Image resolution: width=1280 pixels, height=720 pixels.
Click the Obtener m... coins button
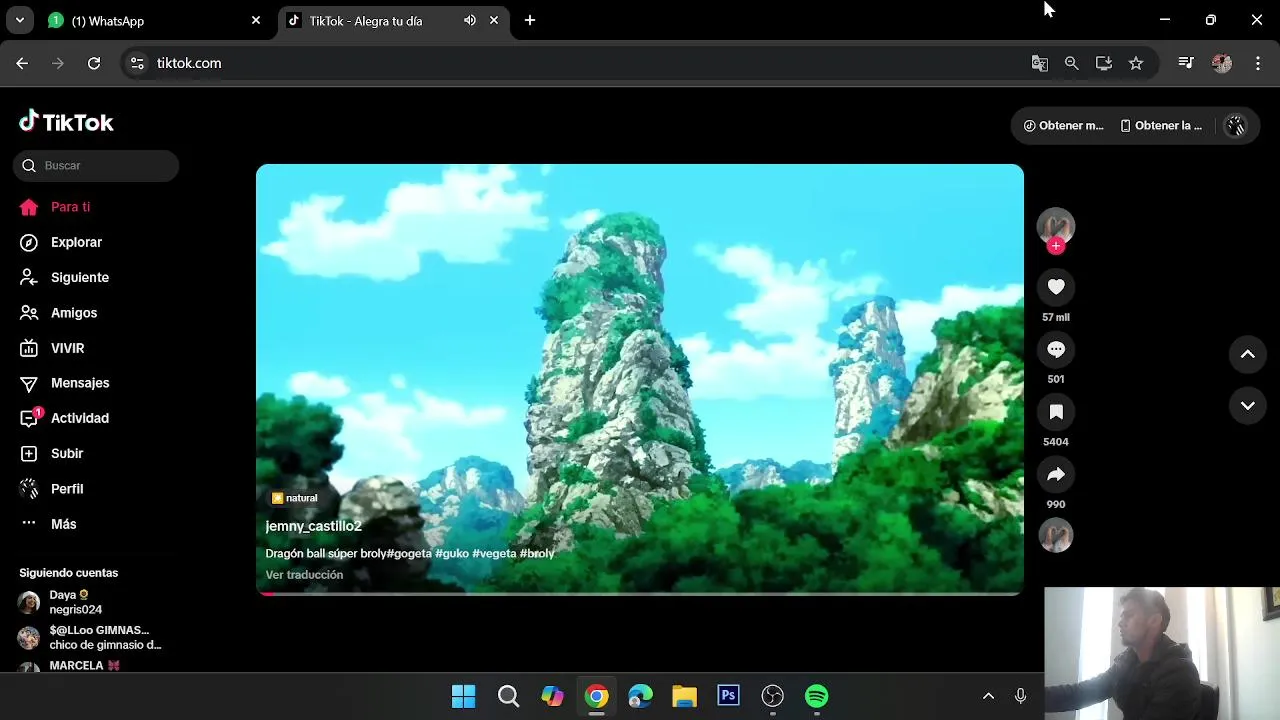point(1064,126)
